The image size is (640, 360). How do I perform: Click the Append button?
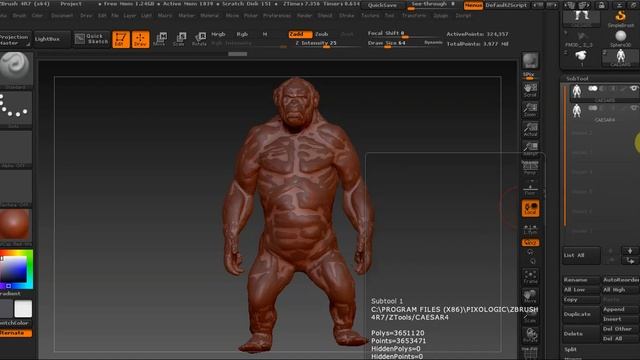(620, 309)
